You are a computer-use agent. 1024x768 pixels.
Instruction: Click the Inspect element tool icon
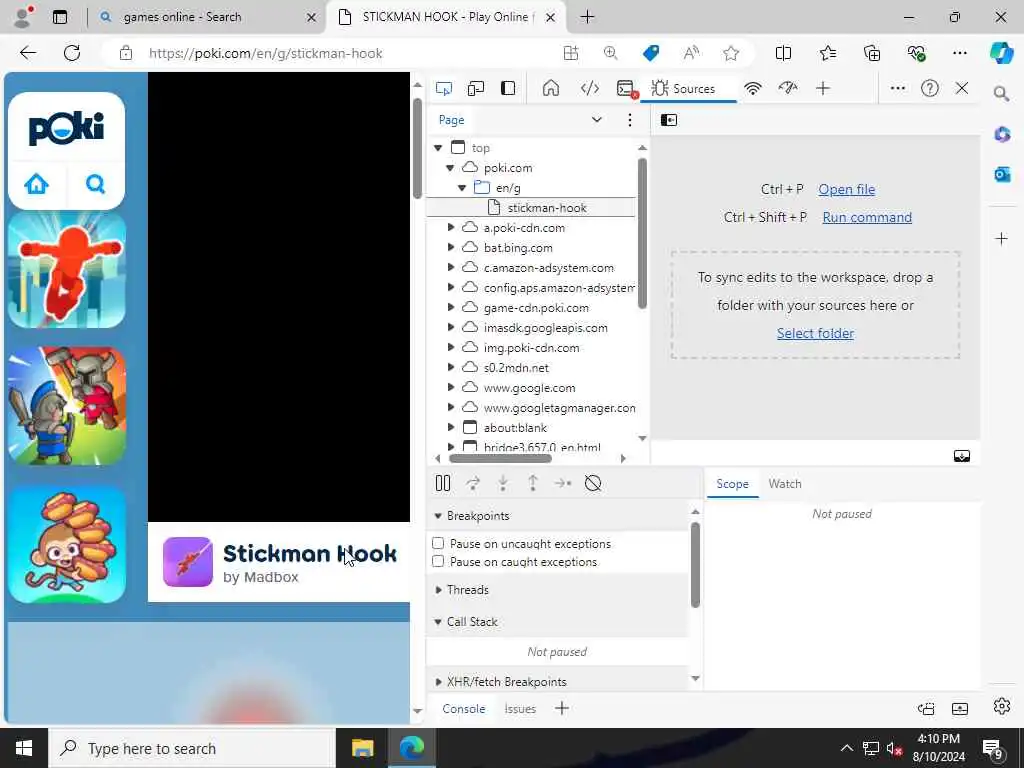443,88
